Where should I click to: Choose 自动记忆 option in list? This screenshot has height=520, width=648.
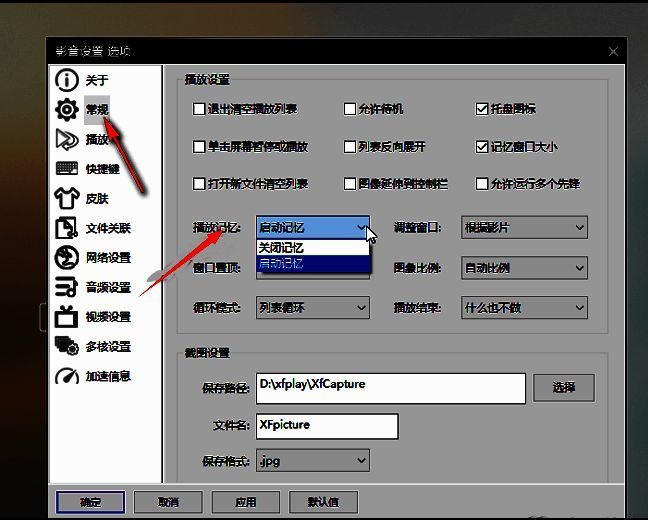(313, 264)
